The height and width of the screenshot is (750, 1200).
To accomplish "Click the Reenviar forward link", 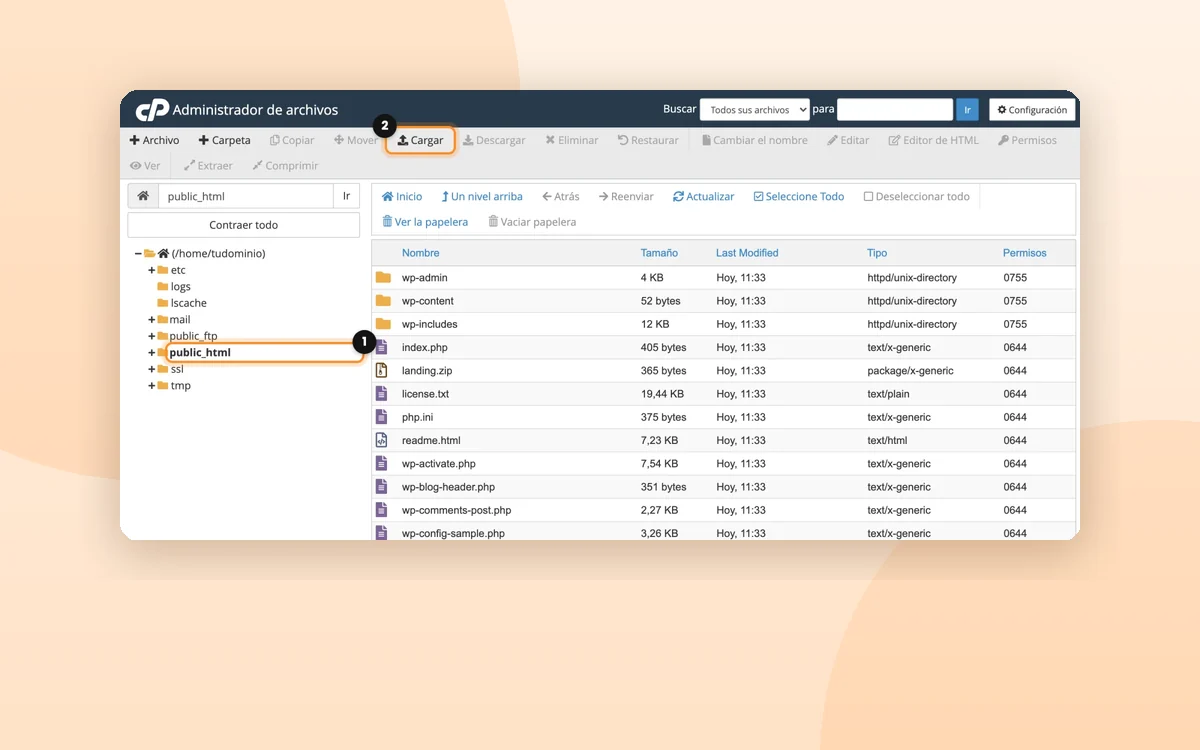I will tap(626, 197).
